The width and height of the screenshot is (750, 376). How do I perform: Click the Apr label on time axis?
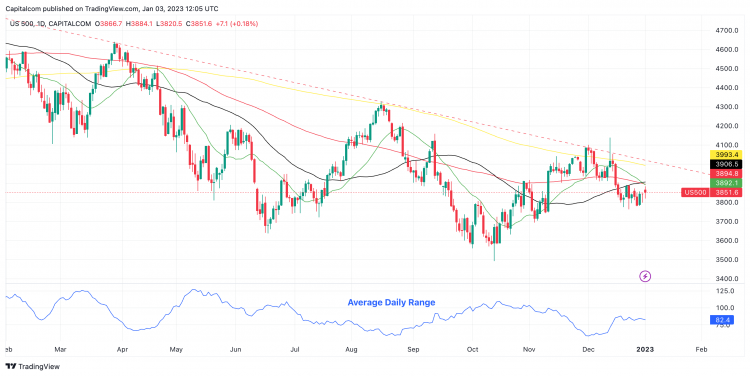[x=122, y=349]
